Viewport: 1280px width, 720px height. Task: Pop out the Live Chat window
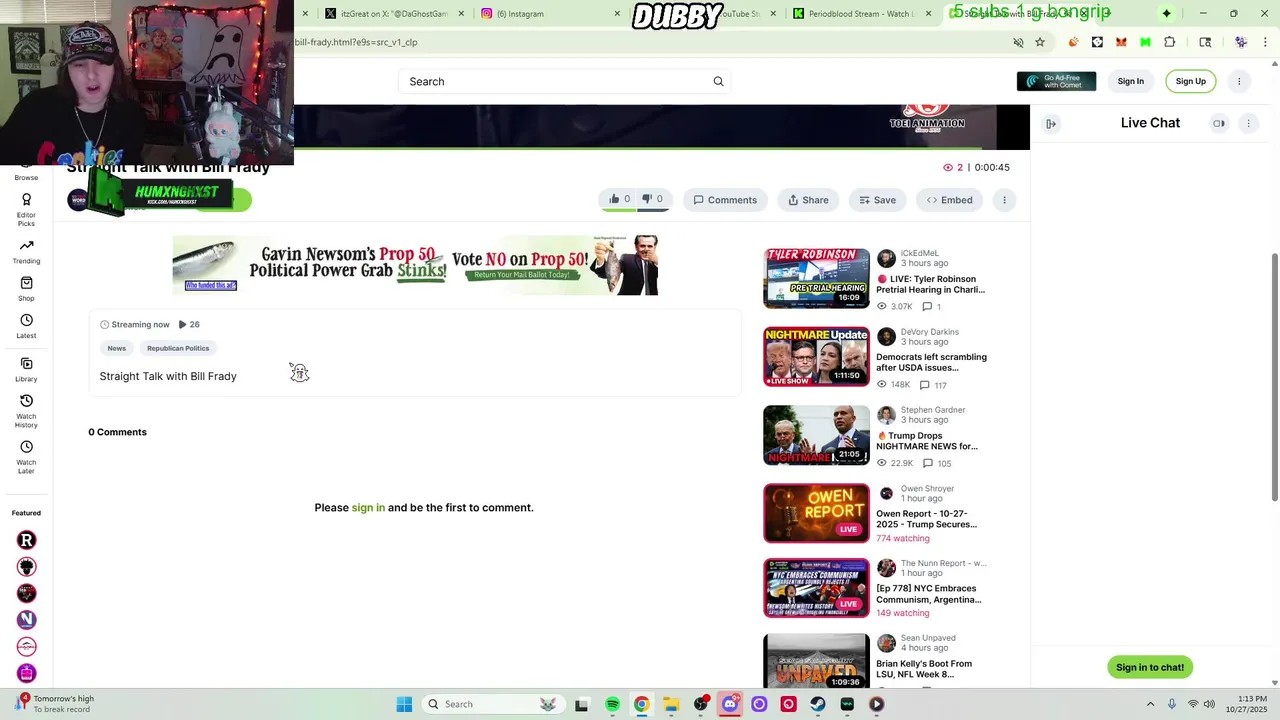pyautogui.click(x=1219, y=123)
